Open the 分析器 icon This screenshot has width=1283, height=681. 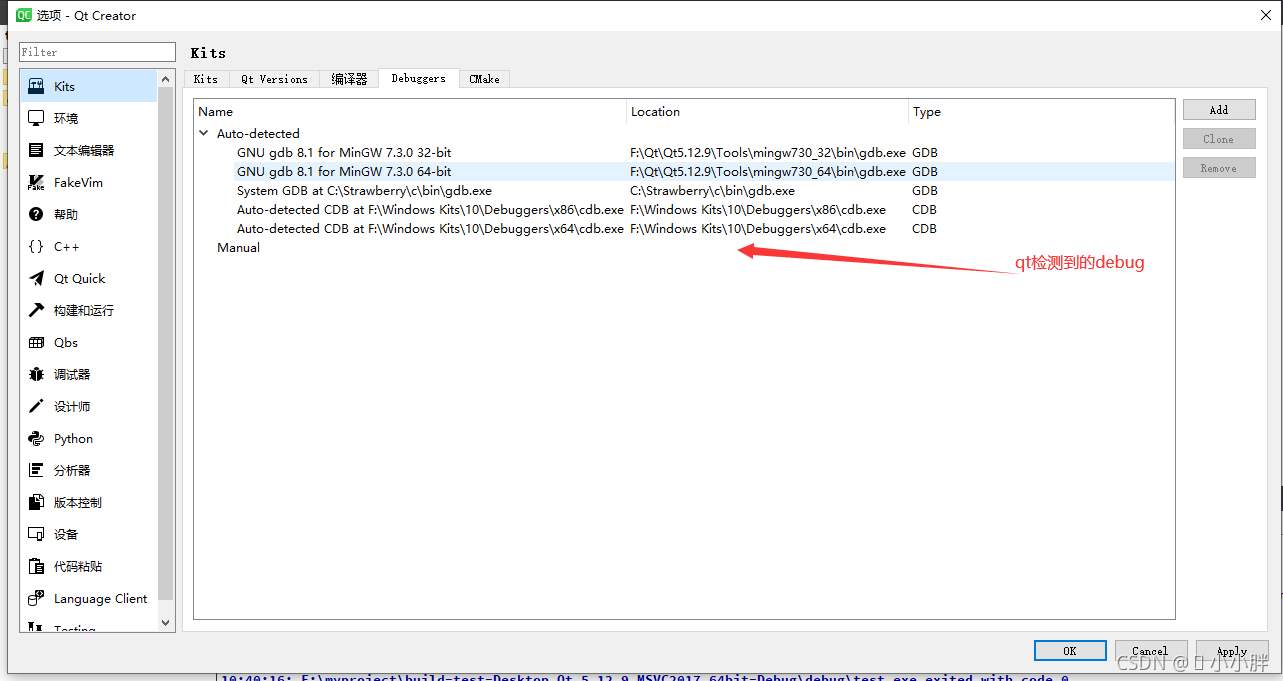(x=36, y=470)
